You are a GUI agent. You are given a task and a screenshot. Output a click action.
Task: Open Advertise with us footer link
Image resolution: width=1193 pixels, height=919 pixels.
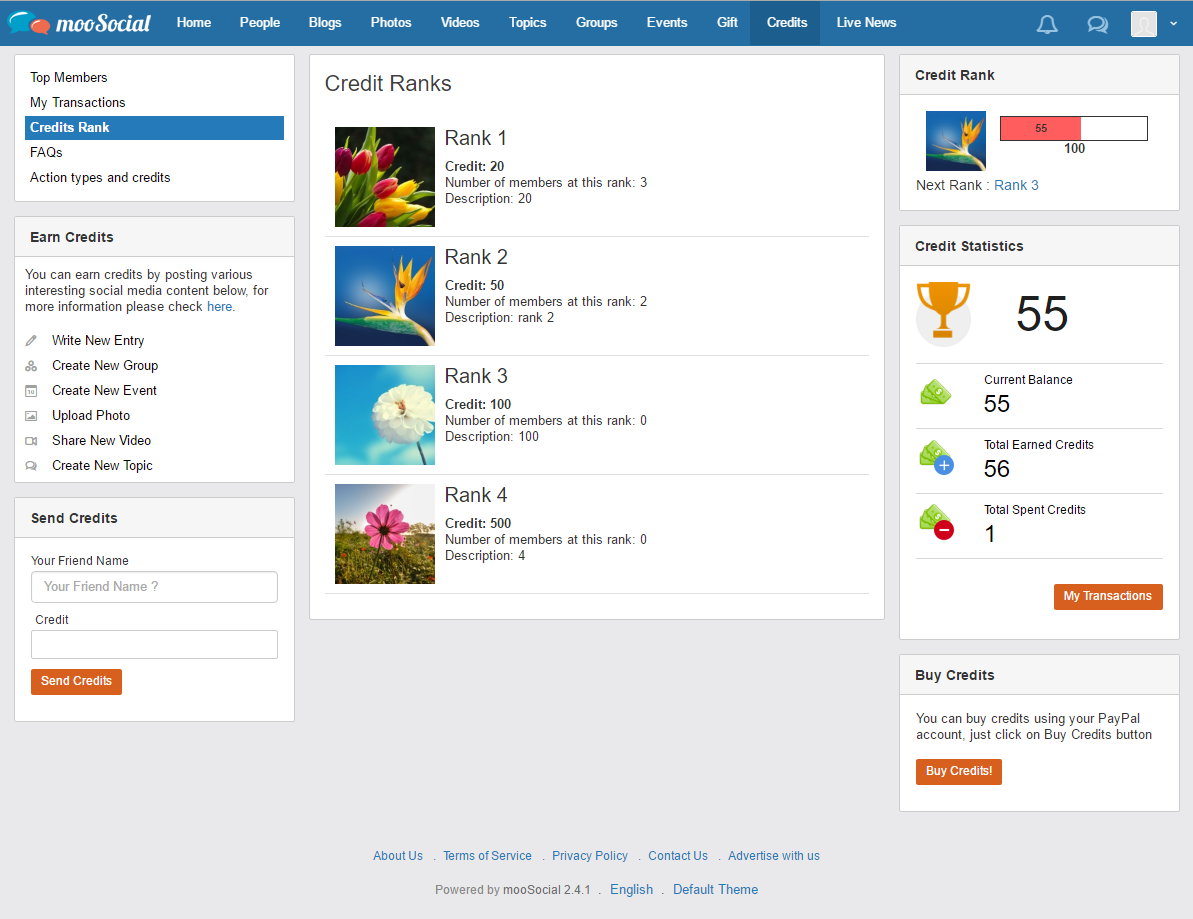[774, 857]
